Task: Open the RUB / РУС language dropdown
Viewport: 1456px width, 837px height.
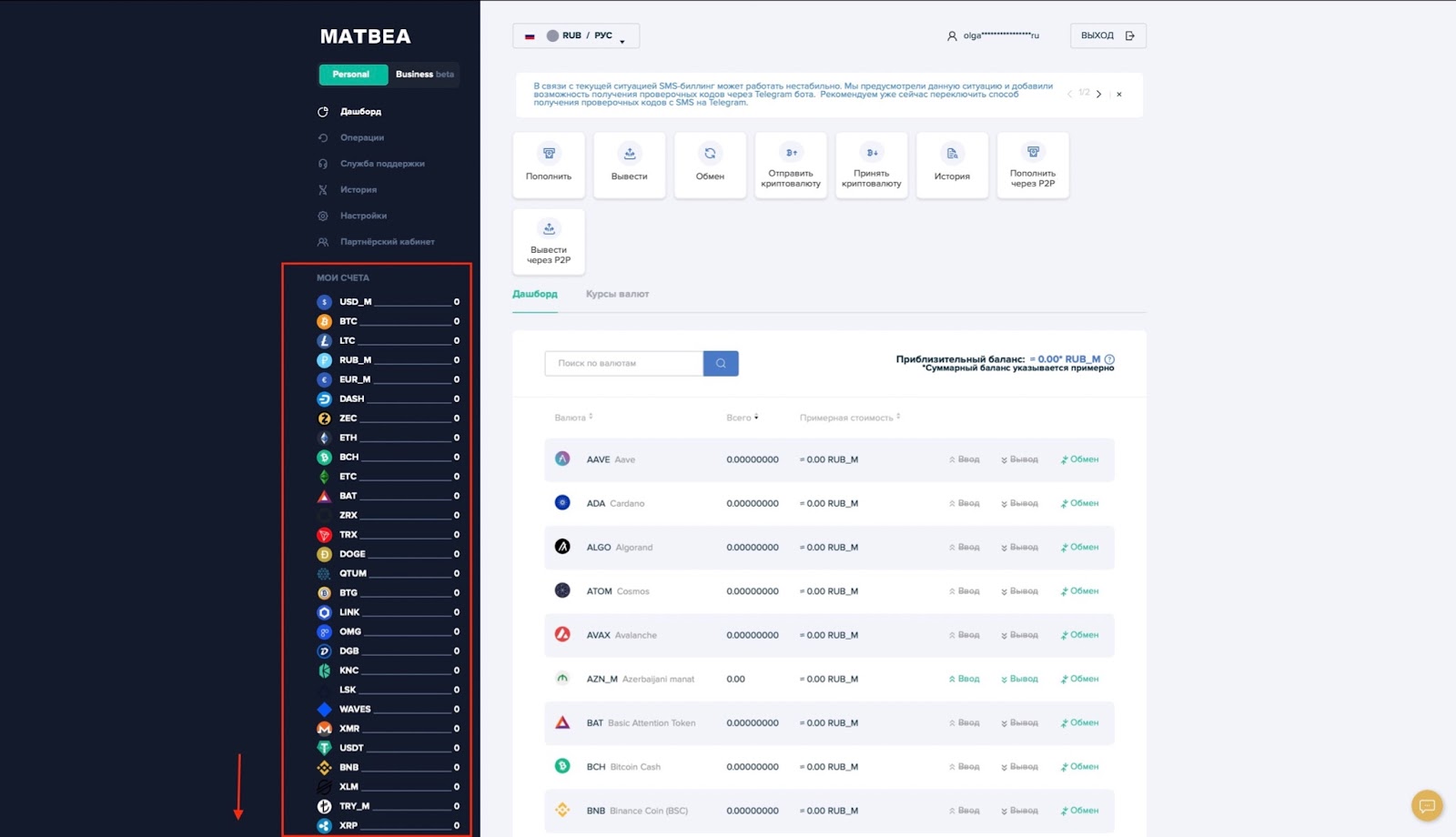Action: [576, 36]
